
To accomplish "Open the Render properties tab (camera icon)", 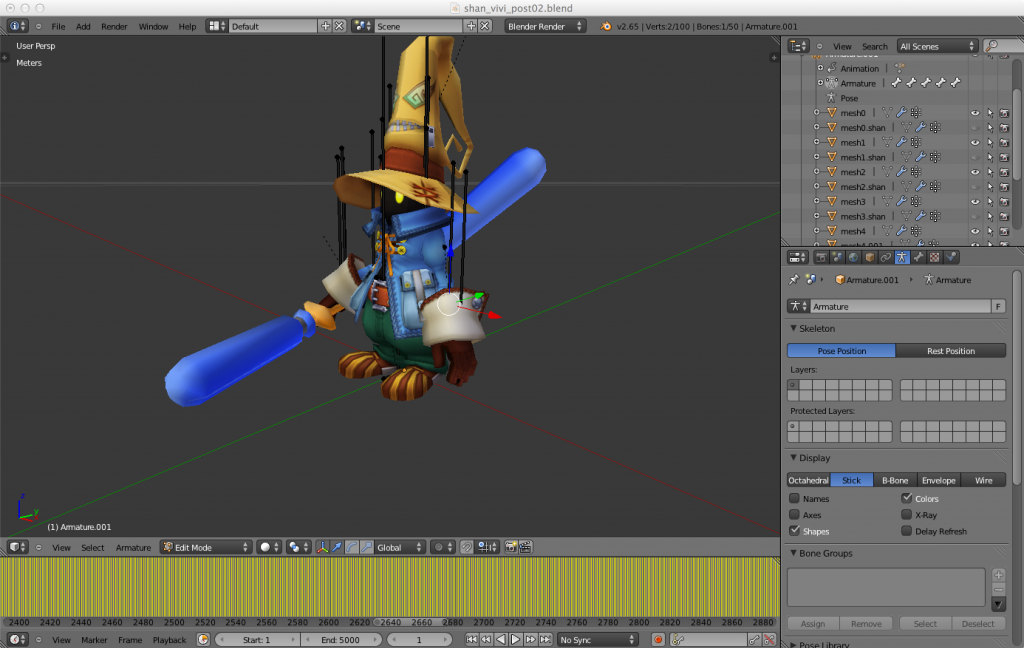I will pos(822,257).
